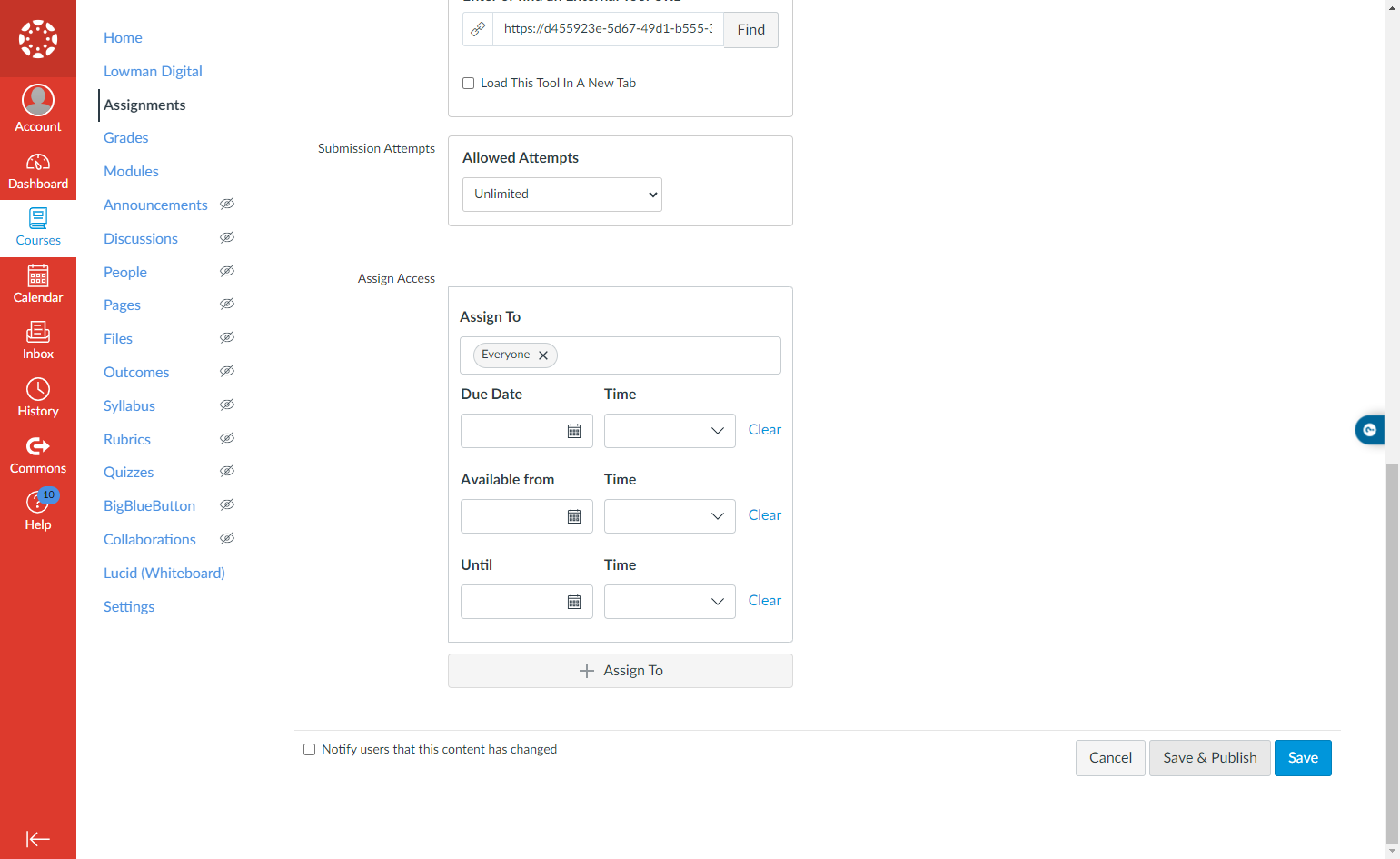Click the page vertical scrollbar thumb
This screenshot has width=1400, height=859.
[x=1392, y=653]
